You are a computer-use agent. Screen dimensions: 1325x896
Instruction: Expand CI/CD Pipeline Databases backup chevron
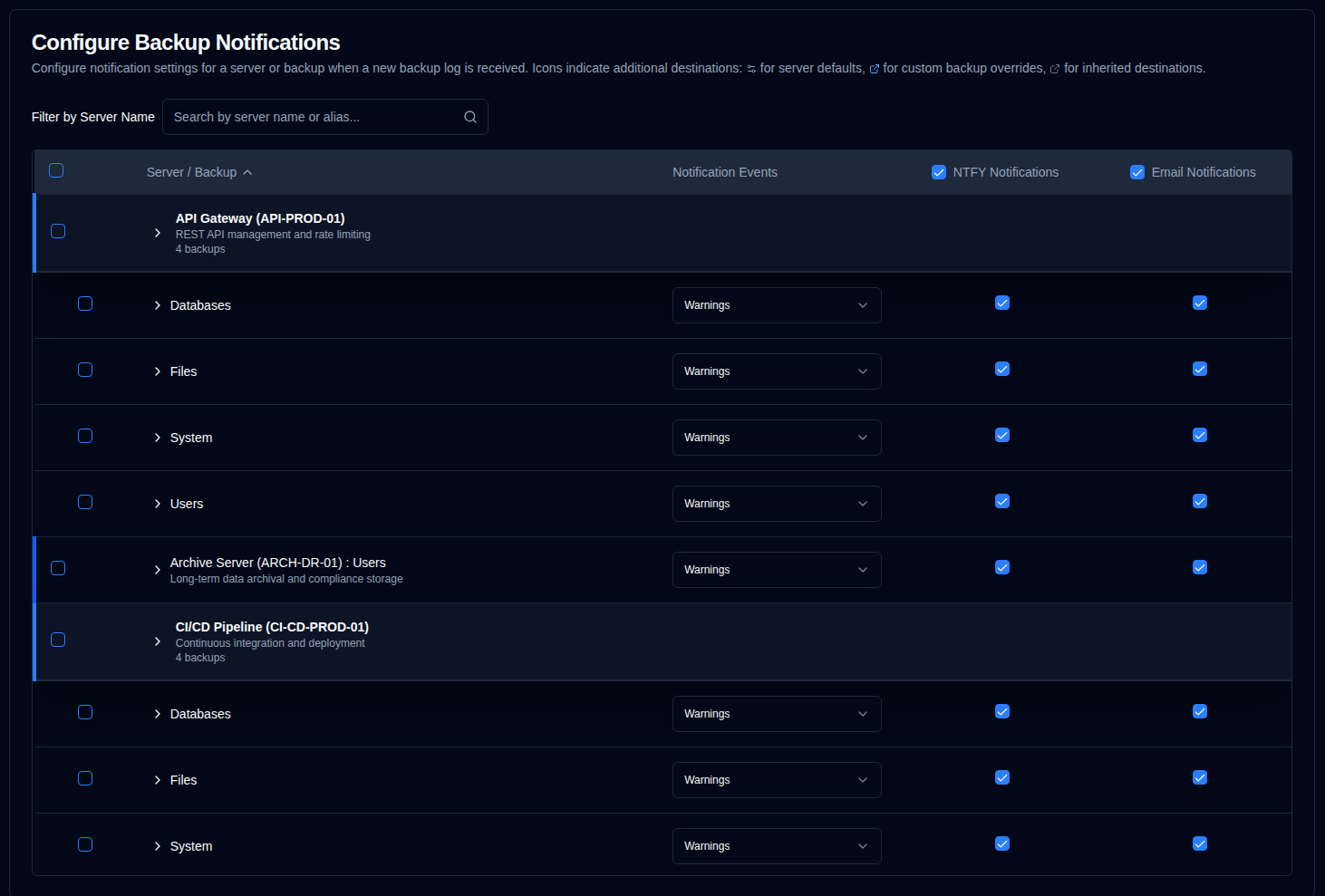tap(158, 714)
